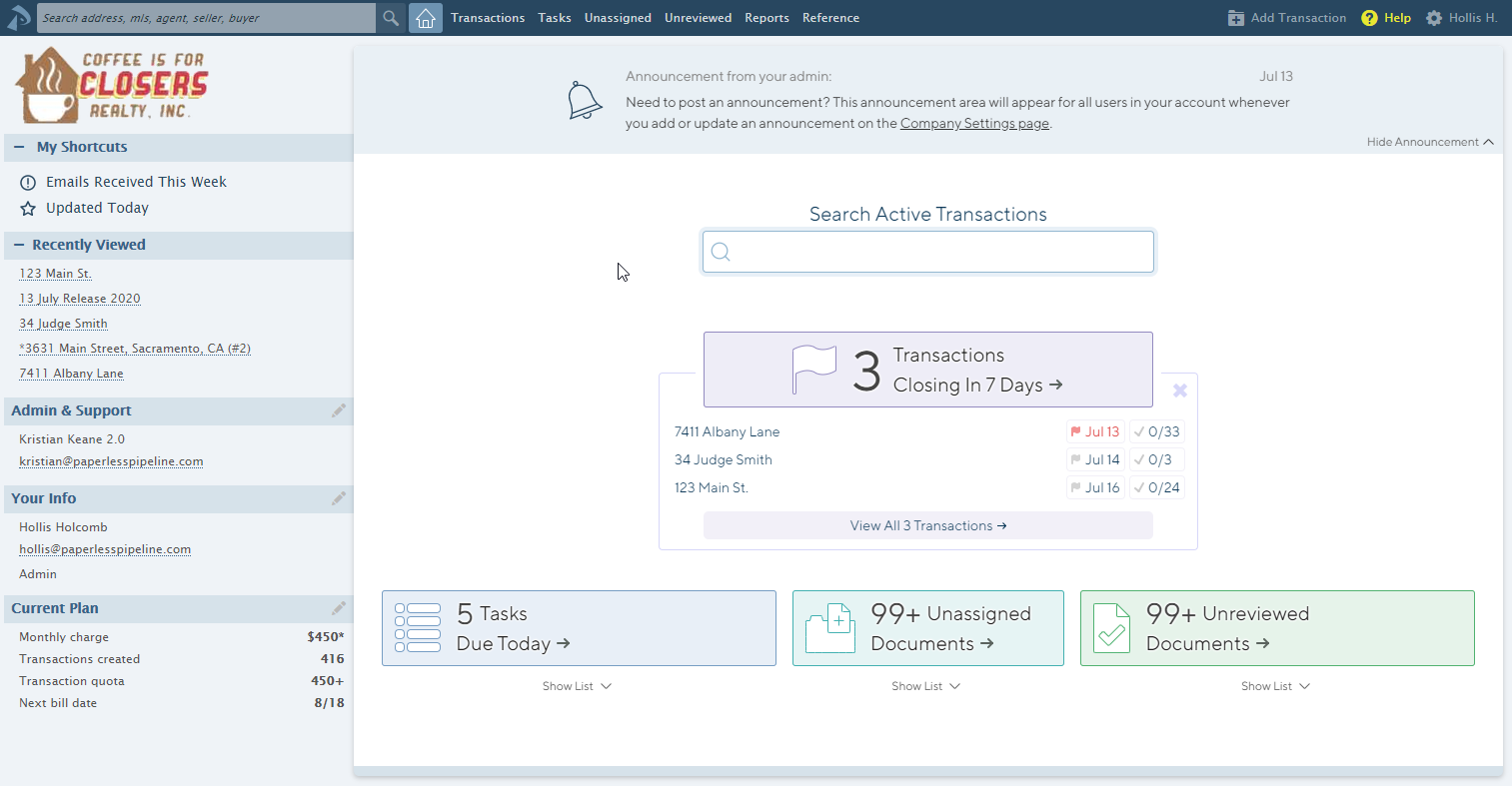Open the Reference menu
The height and width of the screenshot is (786, 1512).
tap(830, 18)
